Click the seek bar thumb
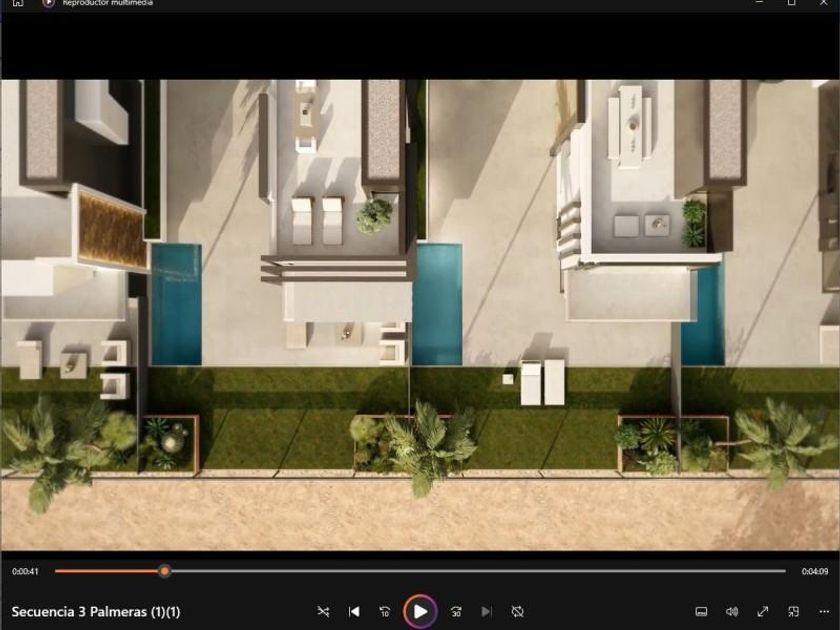 pyautogui.click(x=165, y=571)
